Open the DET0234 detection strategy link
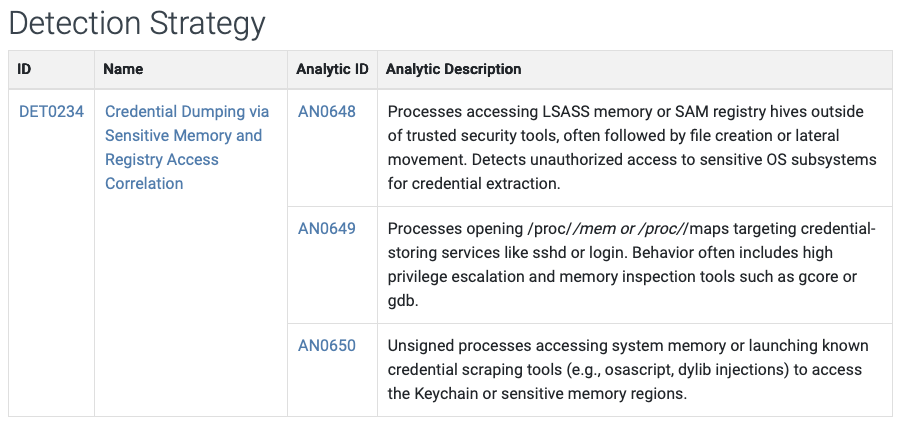 51,112
